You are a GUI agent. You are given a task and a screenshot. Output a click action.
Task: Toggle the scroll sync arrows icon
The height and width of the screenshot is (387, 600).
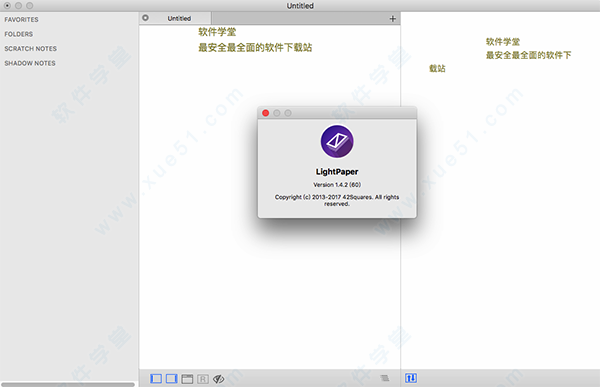[411, 378]
